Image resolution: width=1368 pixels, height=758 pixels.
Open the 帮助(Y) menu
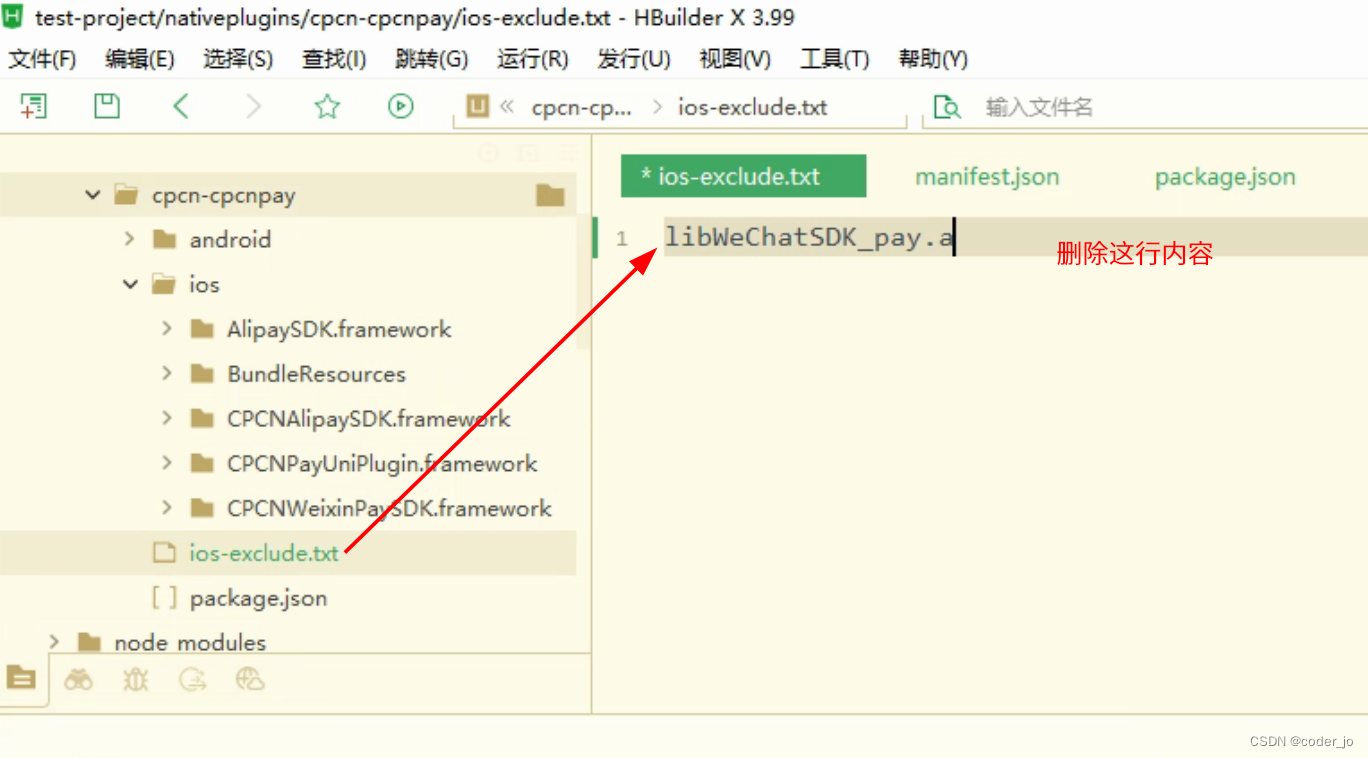pos(933,59)
